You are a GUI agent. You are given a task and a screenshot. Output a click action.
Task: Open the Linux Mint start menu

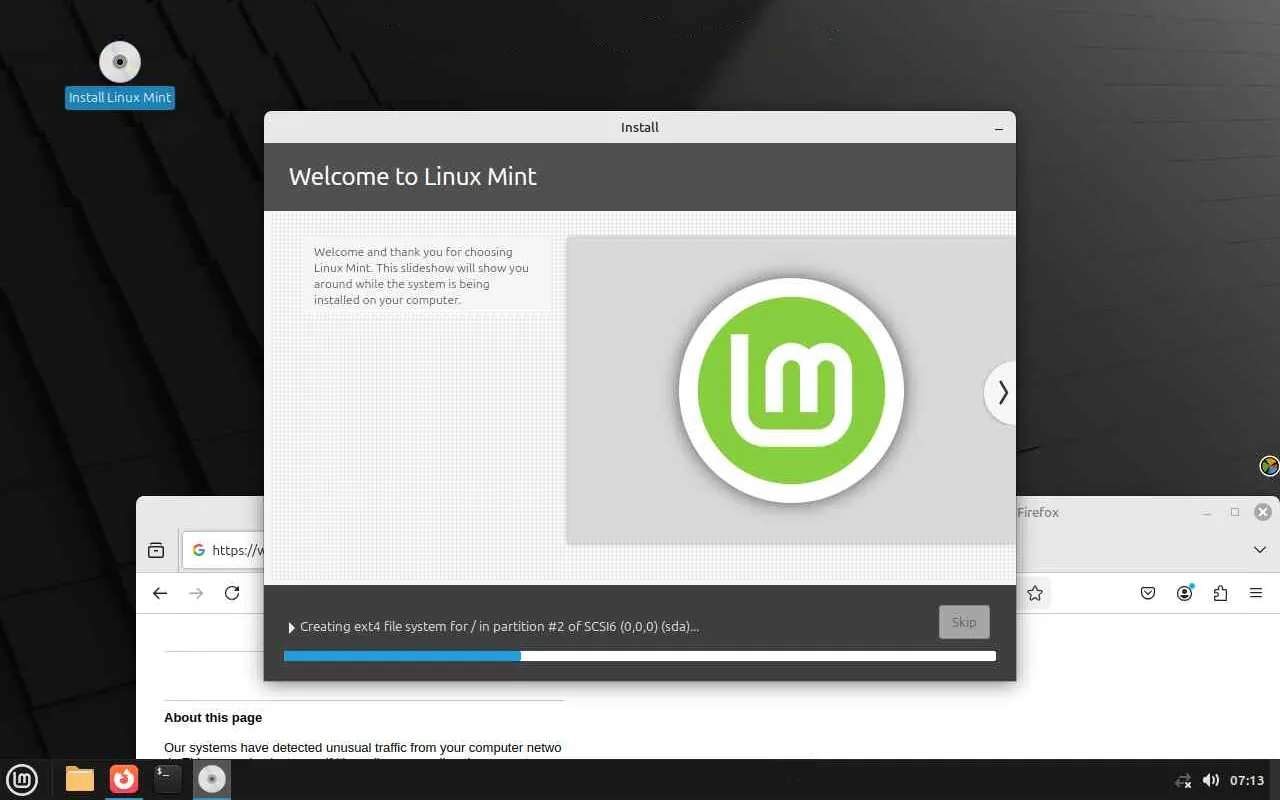22,779
